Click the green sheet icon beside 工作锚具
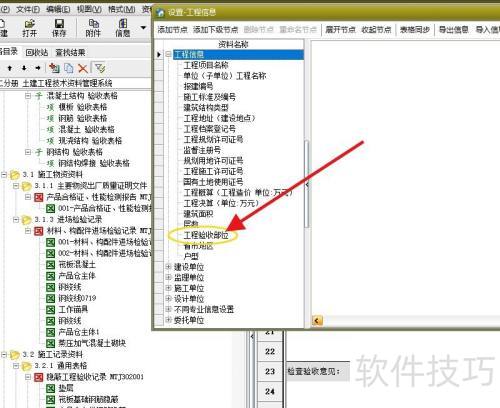This screenshot has width=500, height=408. (x=50, y=310)
